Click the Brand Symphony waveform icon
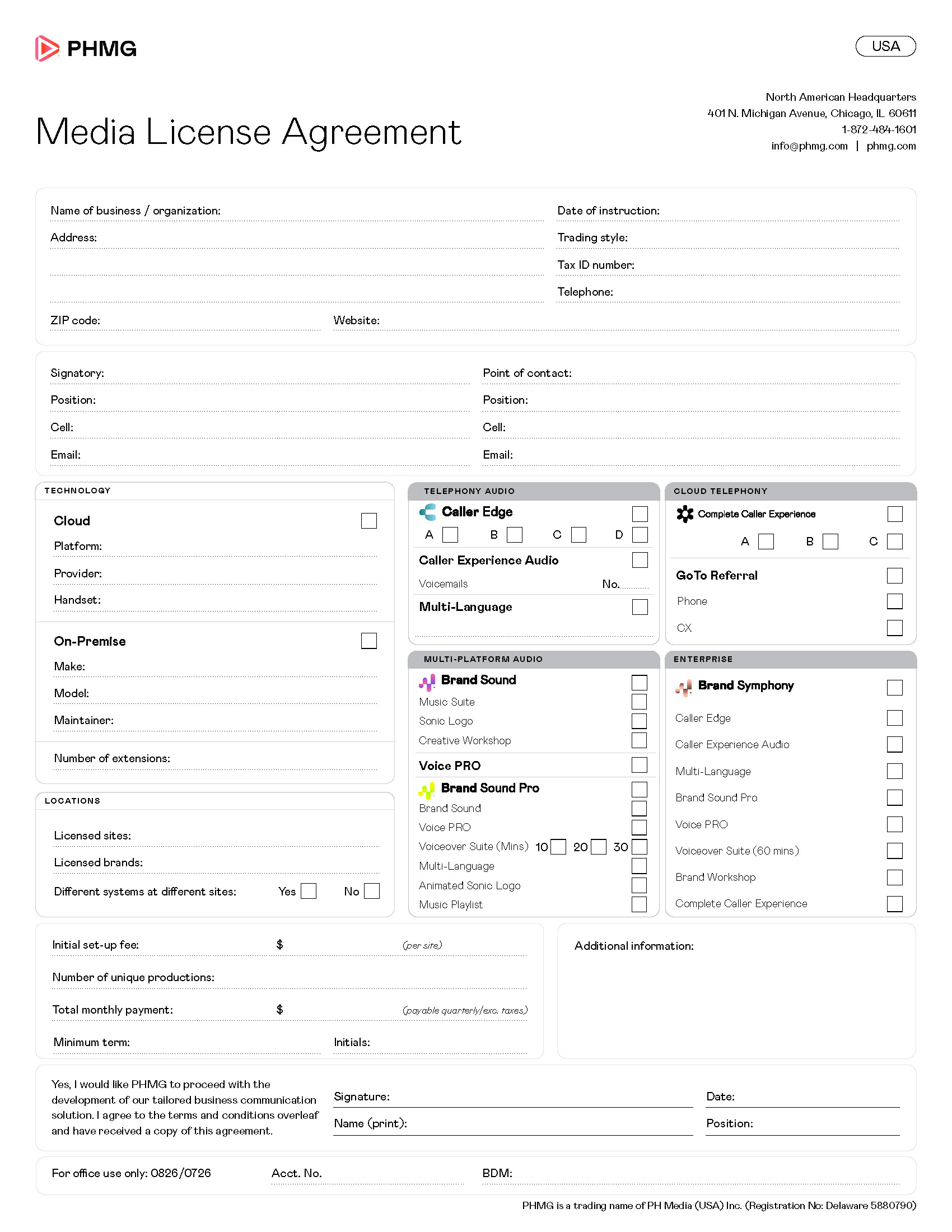Viewport: 952px width, 1232px height. [x=684, y=688]
